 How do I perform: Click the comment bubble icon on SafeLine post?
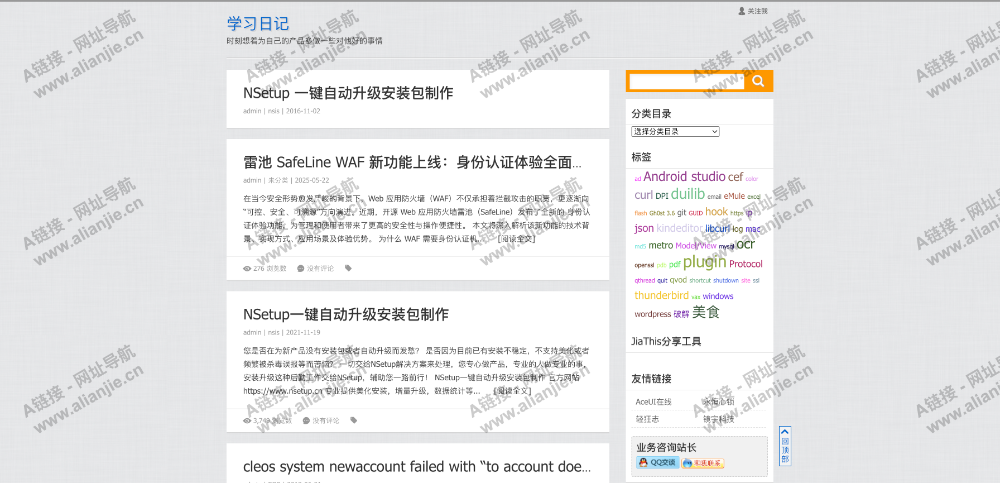[299, 268]
